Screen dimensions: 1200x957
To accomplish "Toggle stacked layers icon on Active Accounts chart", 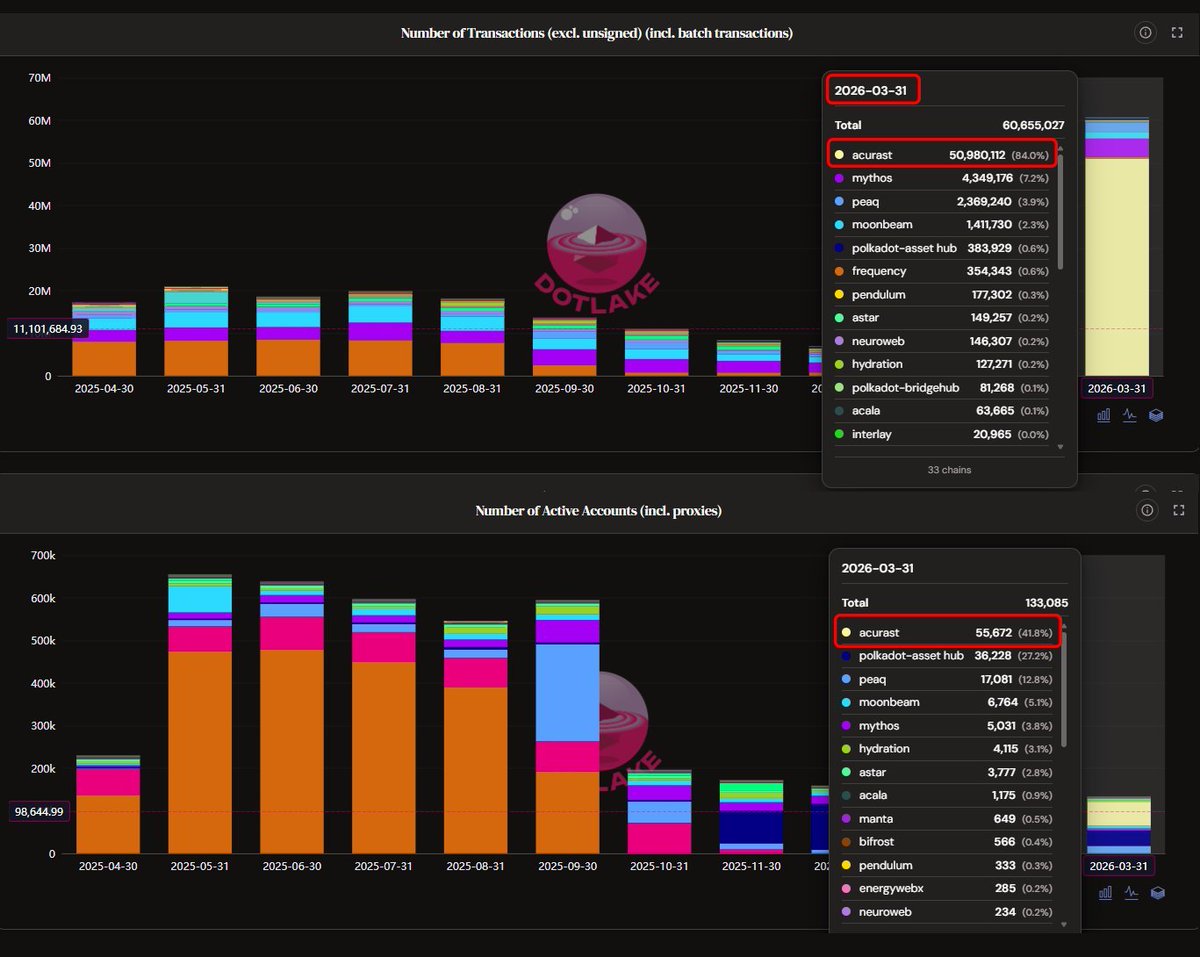I will [1156, 893].
